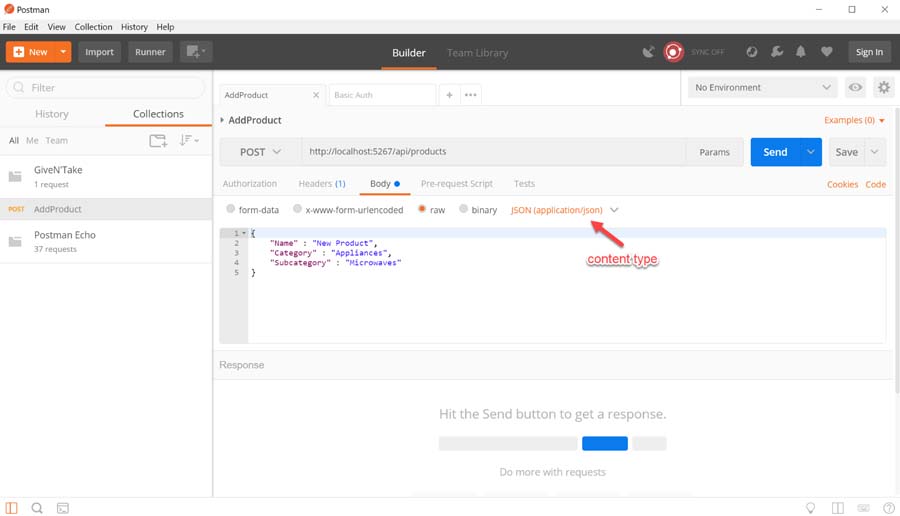Click the sync status icon
The image size is (900, 516).
pos(674,52)
